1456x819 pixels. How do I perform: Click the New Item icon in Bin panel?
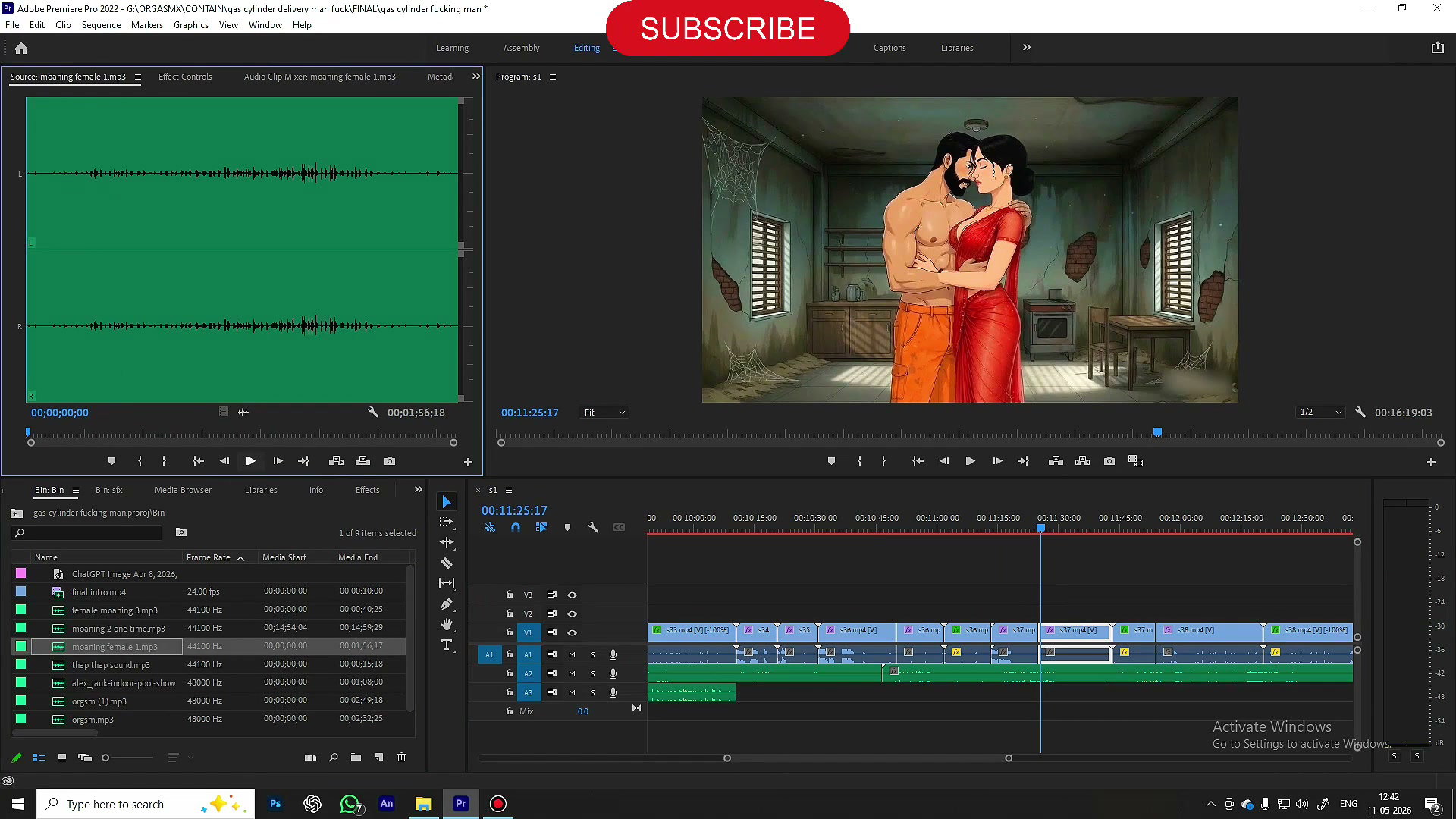[x=379, y=758]
